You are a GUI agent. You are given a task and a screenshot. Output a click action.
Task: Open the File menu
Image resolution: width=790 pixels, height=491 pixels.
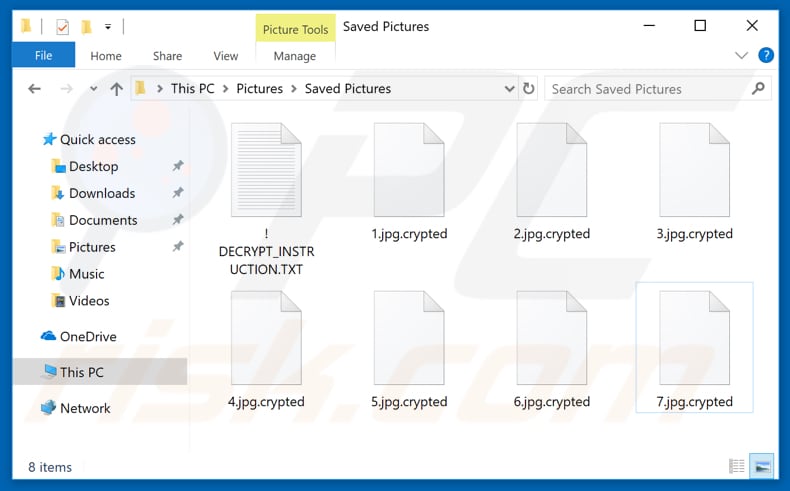tap(43, 56)
